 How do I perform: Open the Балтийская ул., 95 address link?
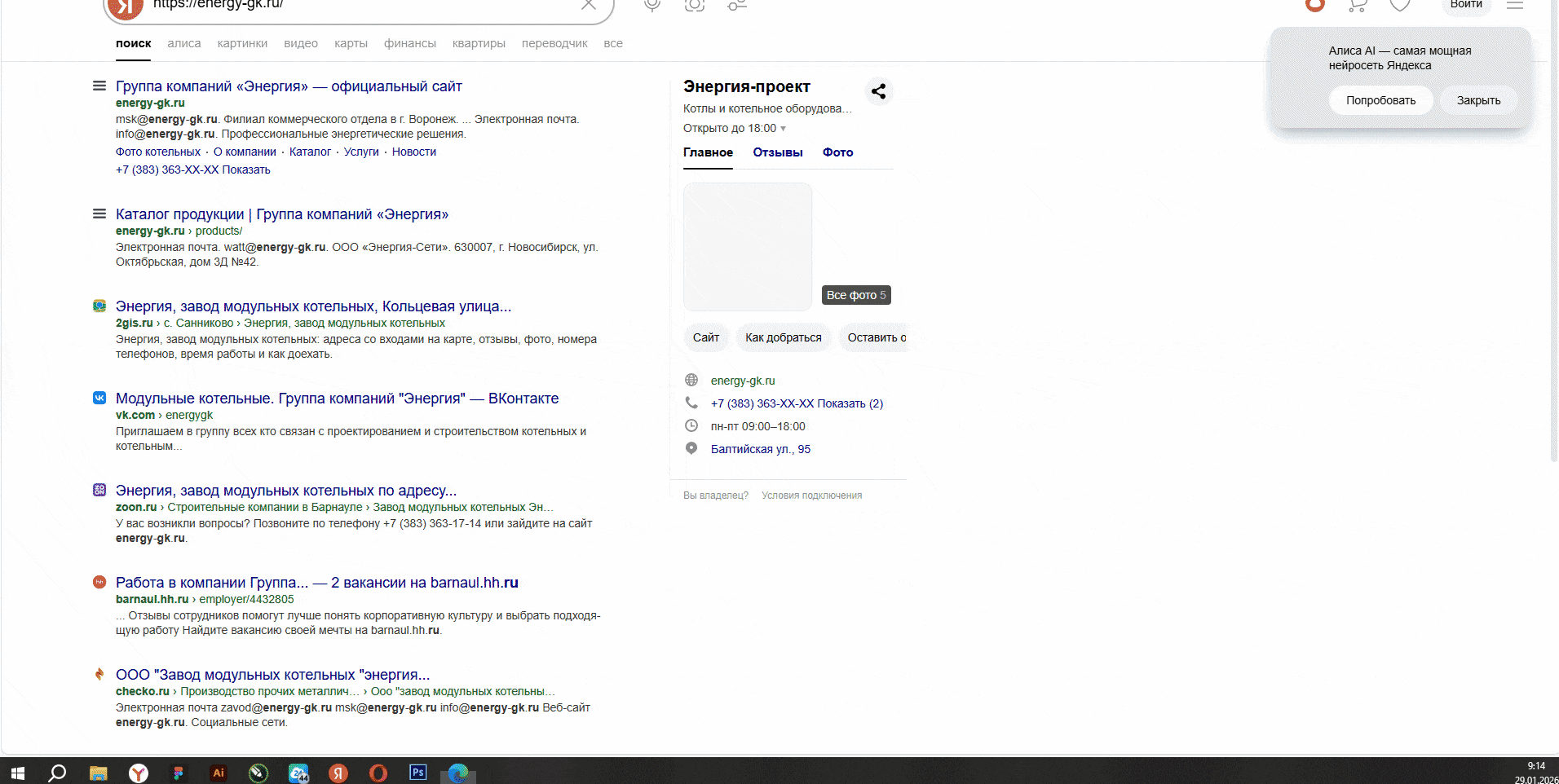tap(760, 449)
